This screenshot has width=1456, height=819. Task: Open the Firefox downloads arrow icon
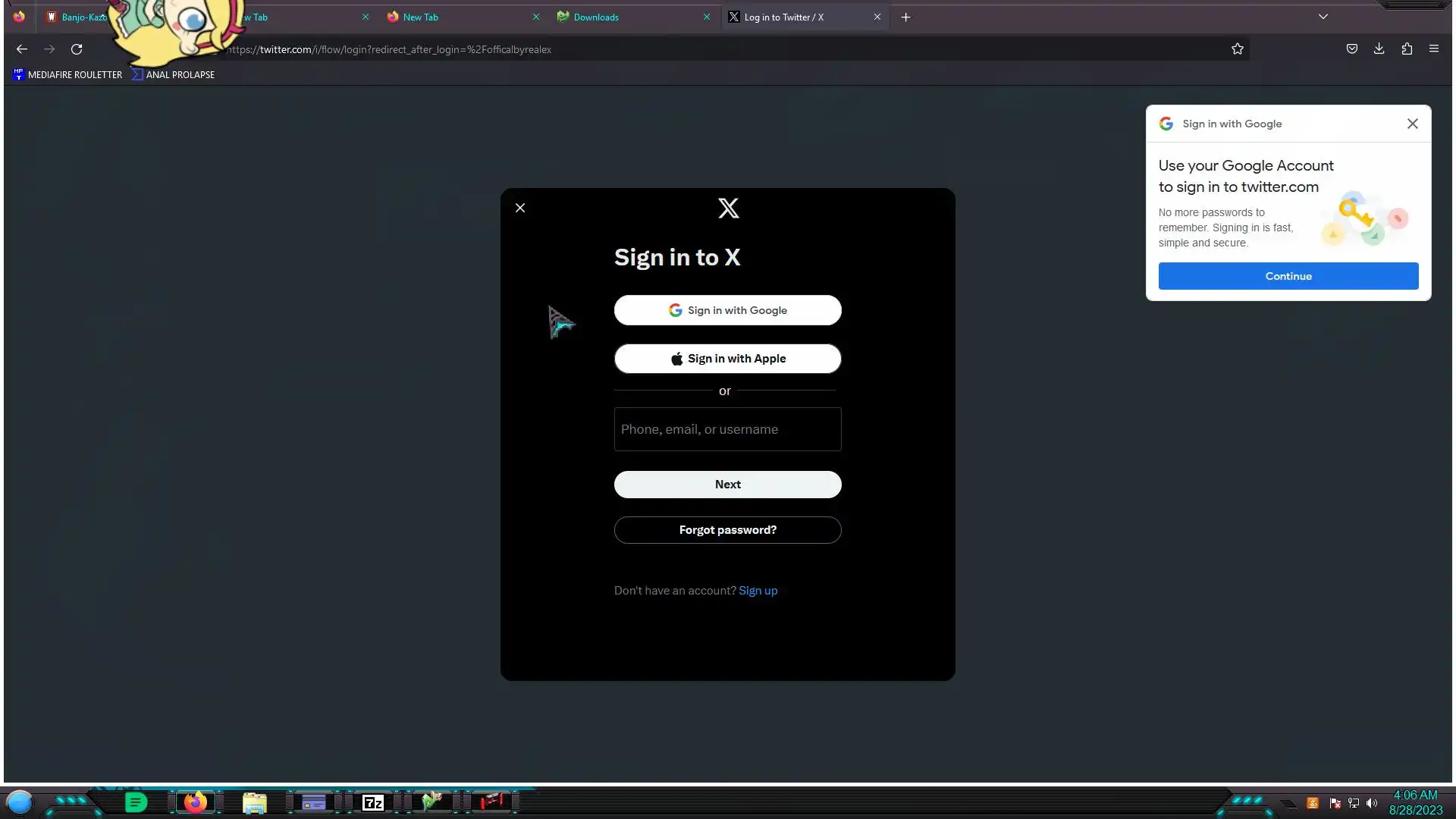pyautogui.click(x=1379, y=49)
